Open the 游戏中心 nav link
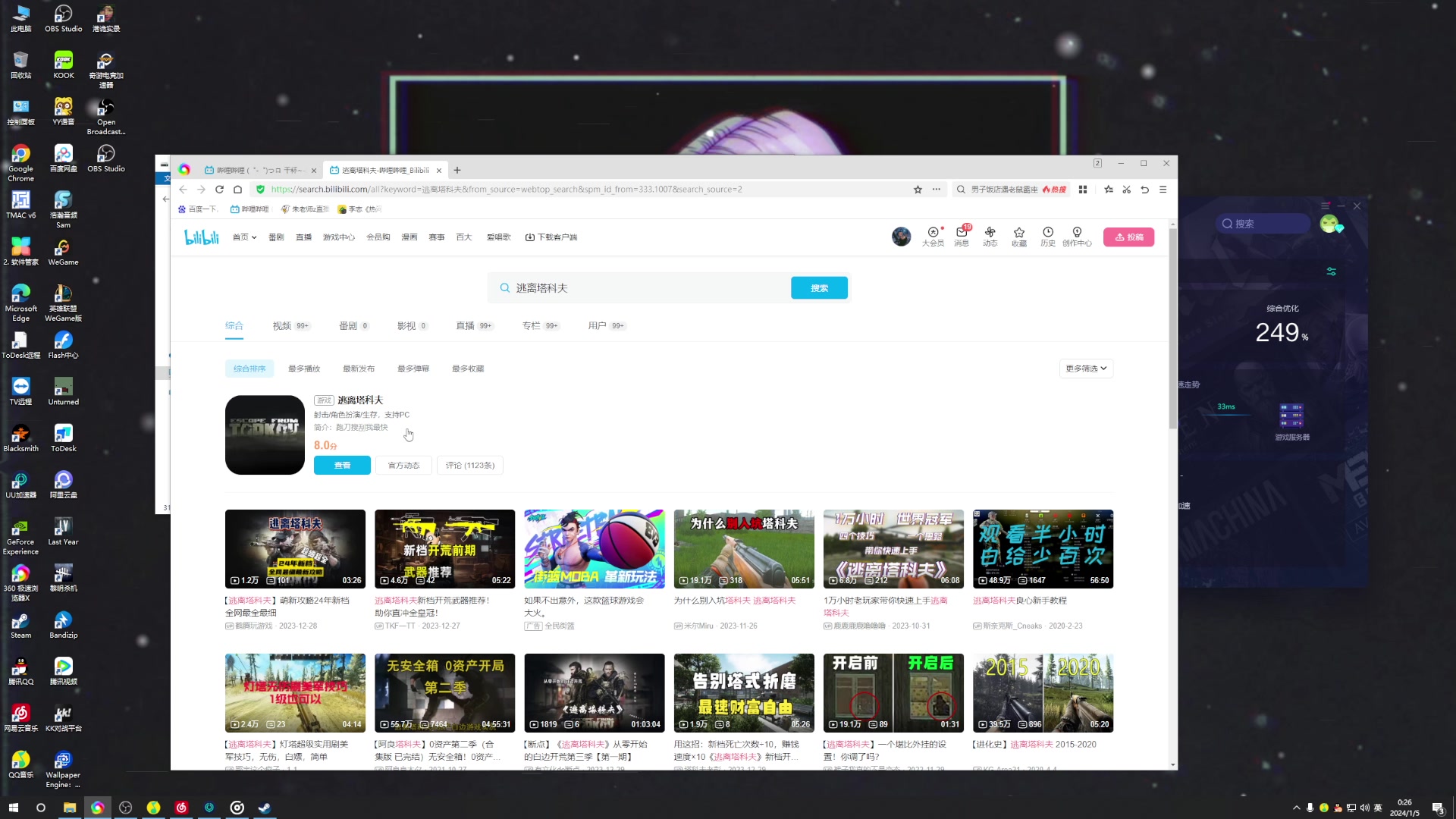The image size is (1456, 819). pos(338,237)
